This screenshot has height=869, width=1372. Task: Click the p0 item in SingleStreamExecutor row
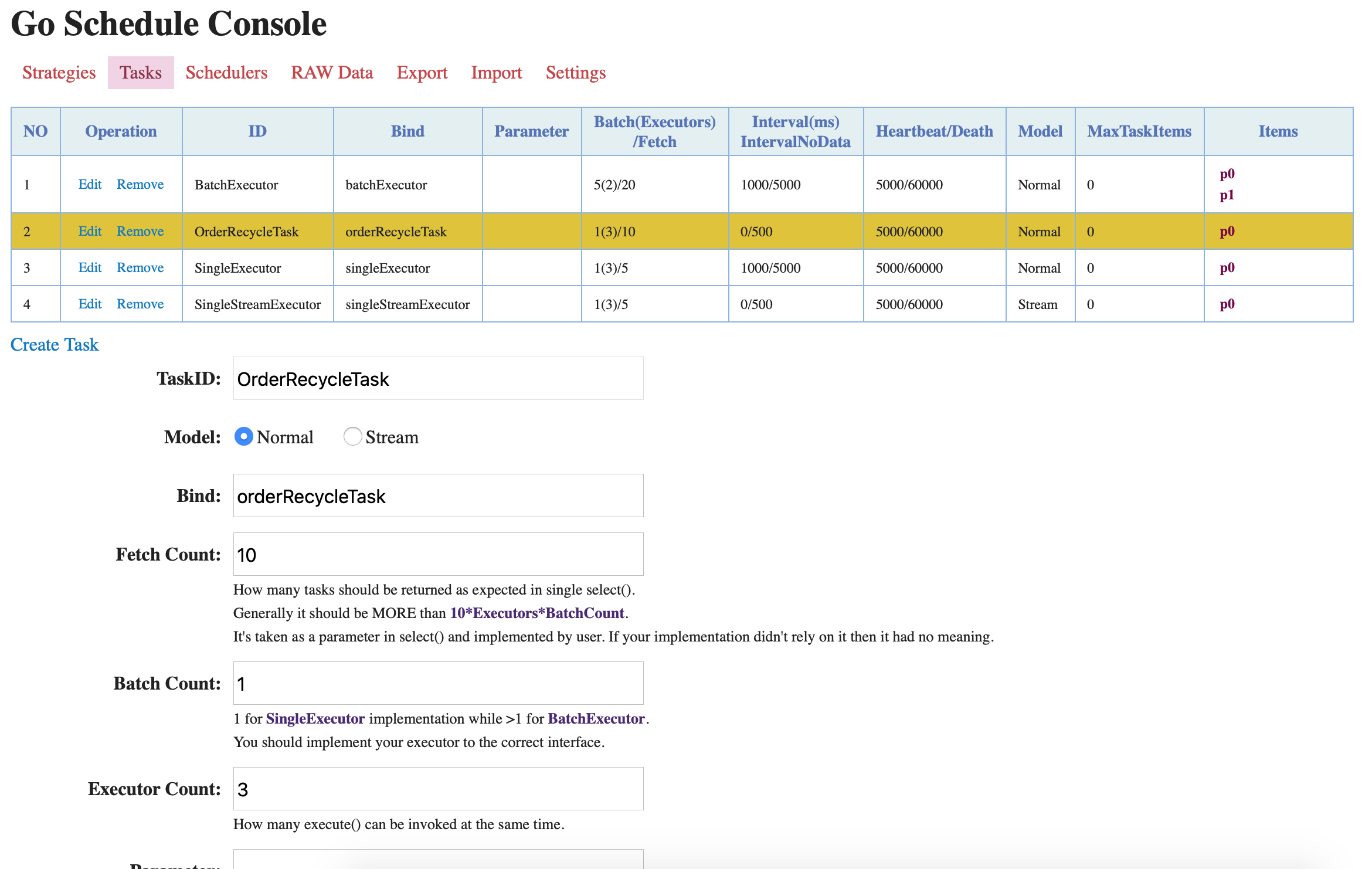click(1227, 304)
